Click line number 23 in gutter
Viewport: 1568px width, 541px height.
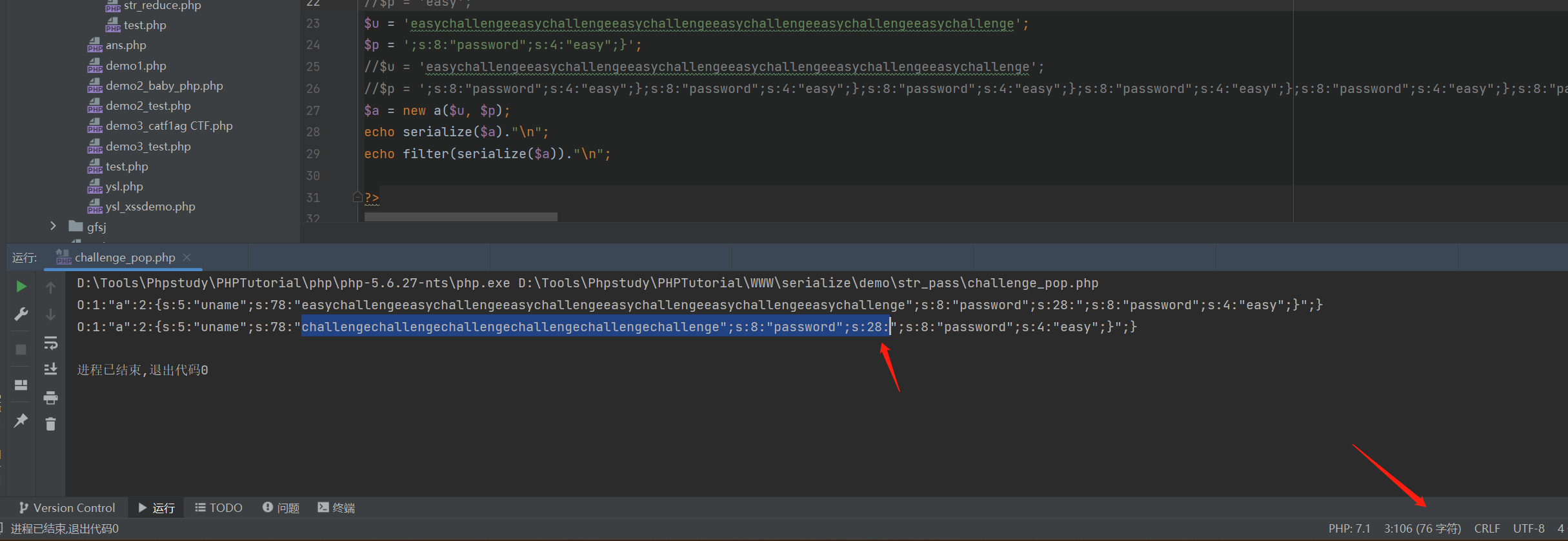(313, 23)
